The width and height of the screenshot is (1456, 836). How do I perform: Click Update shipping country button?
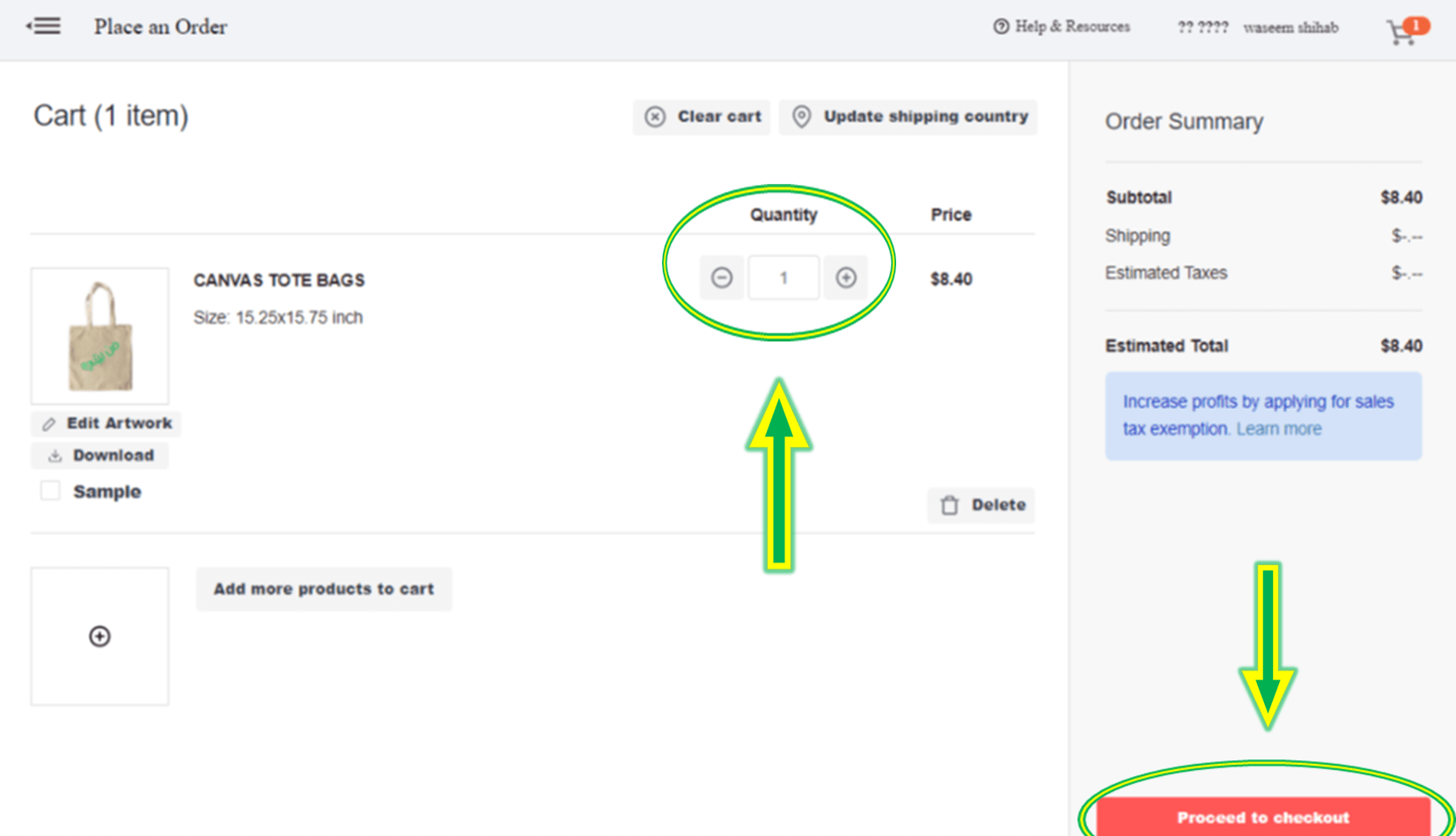[908, 117]
